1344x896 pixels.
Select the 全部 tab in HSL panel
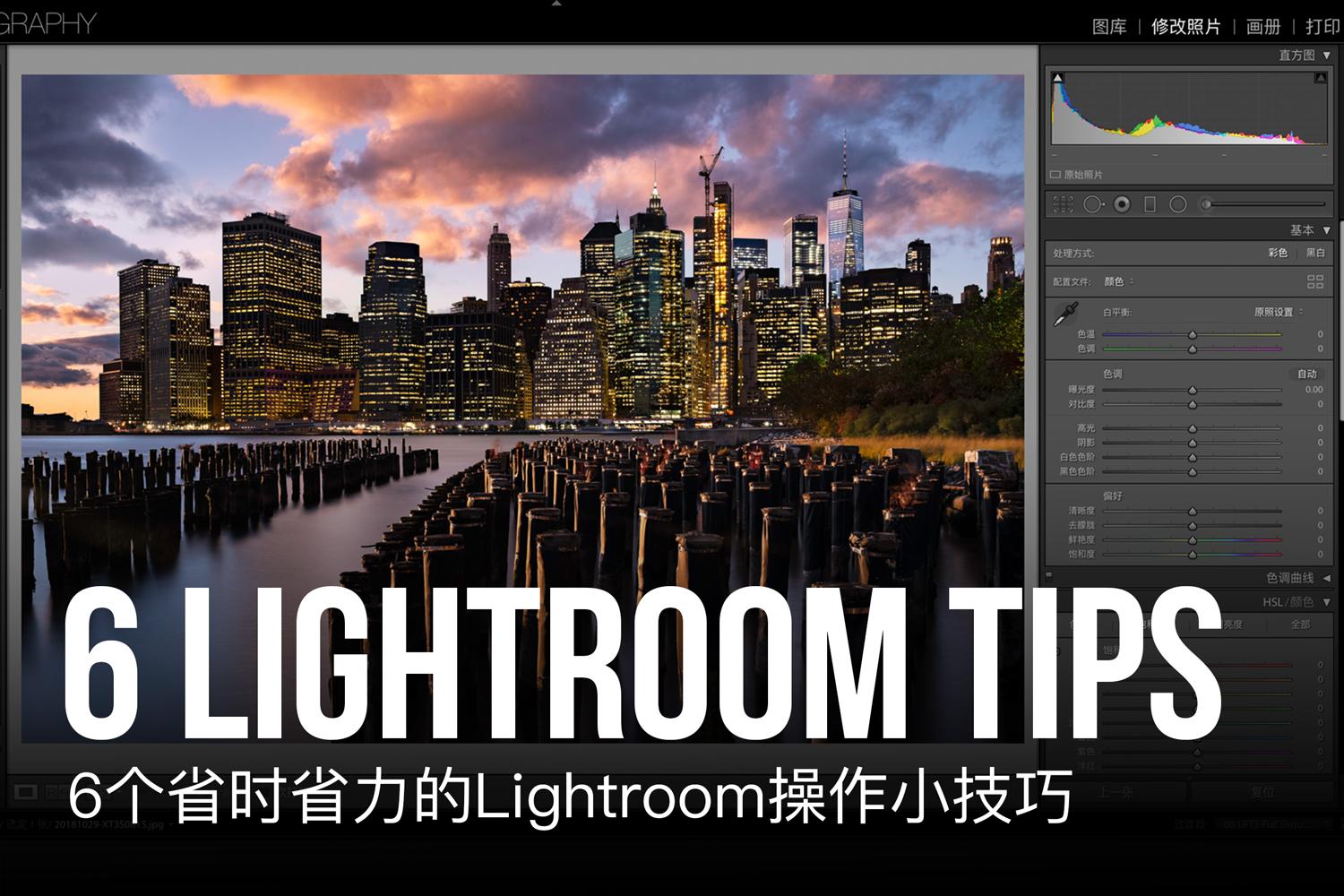click(1300, 625)
